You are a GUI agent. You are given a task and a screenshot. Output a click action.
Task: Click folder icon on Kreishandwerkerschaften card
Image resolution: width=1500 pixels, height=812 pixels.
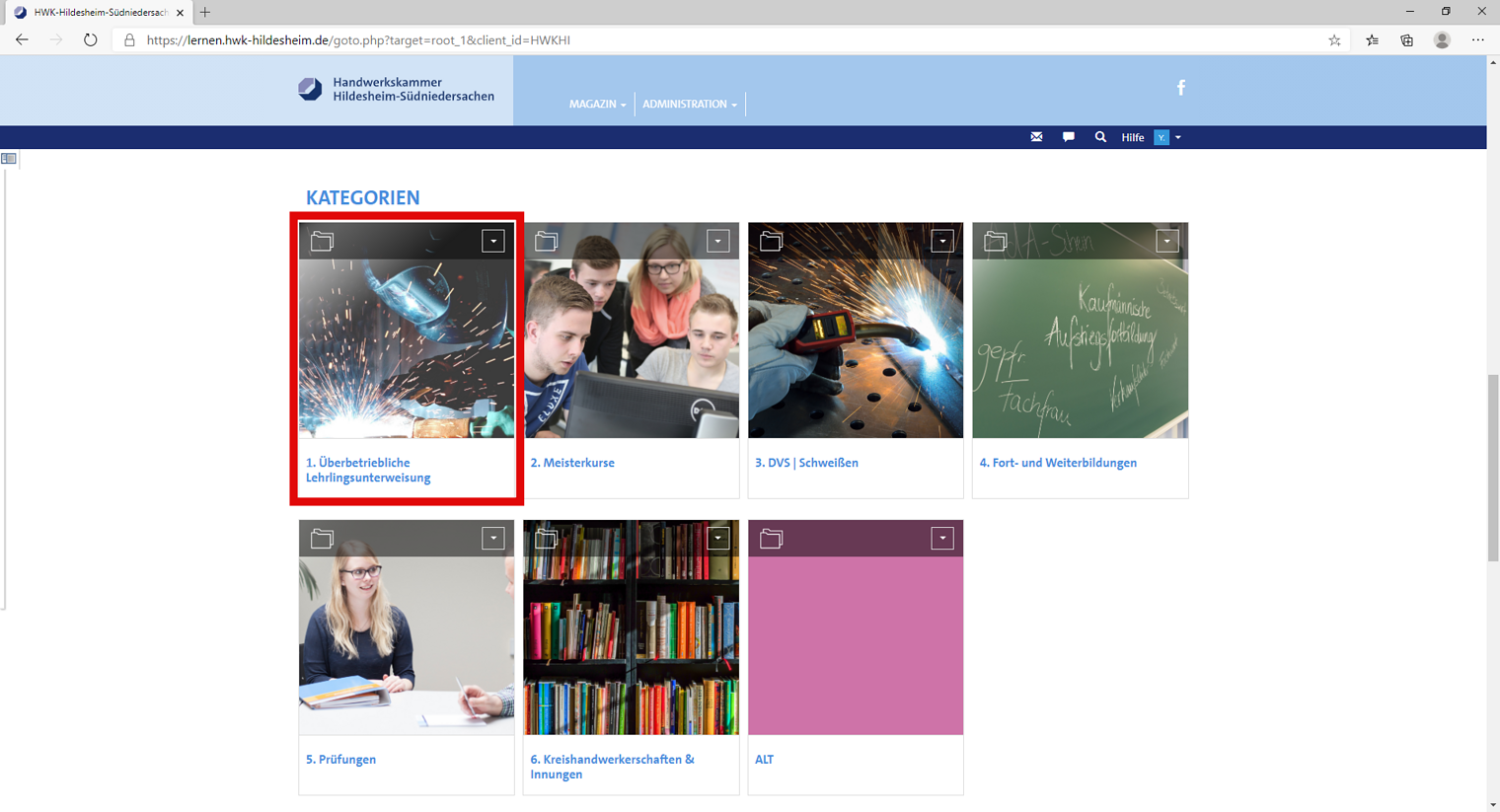pos(547,539)
